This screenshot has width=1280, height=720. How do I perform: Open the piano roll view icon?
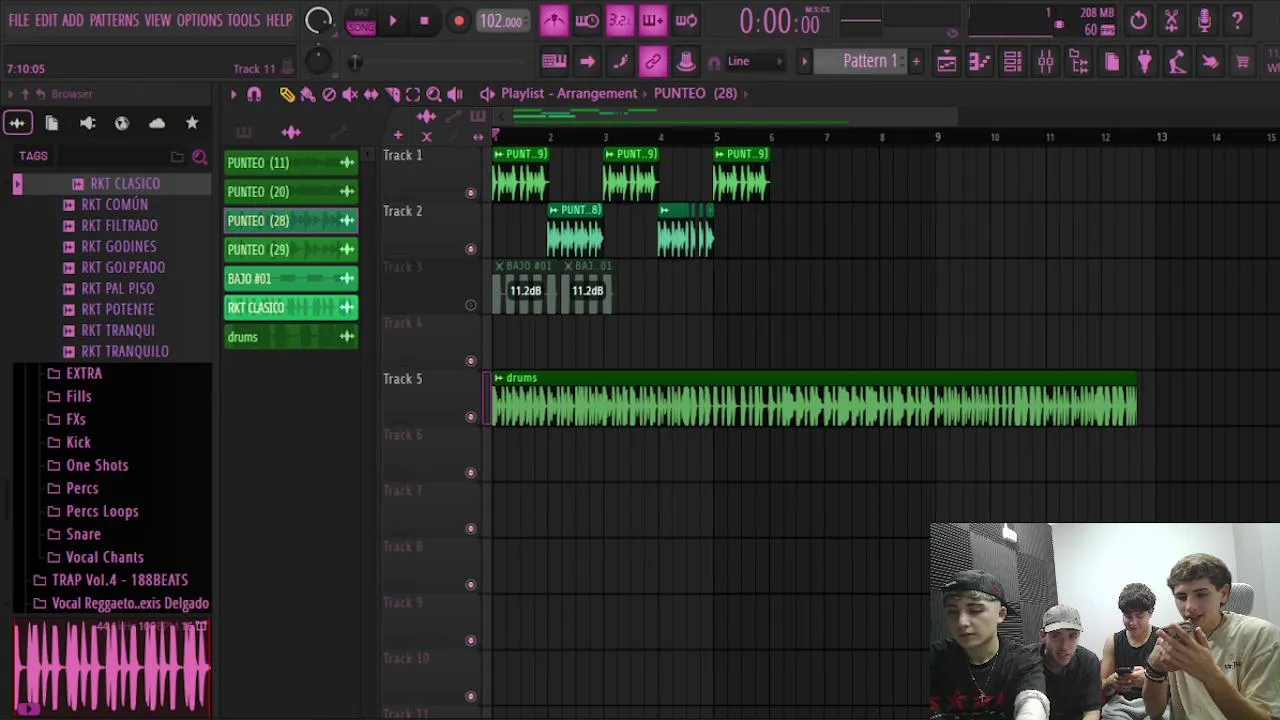tap(979, 63)
